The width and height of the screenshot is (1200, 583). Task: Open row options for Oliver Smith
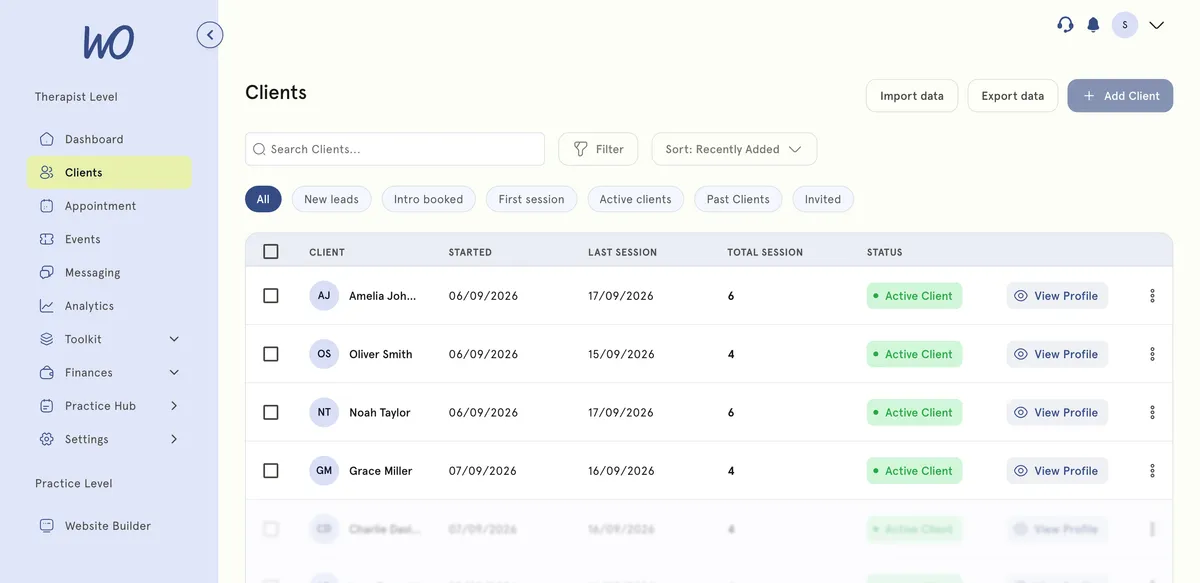point(1152,354)
